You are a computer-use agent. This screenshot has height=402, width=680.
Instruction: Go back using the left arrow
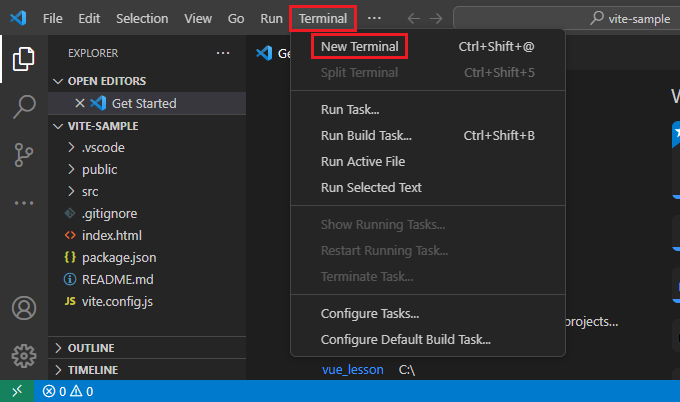(x=414, y=18)
